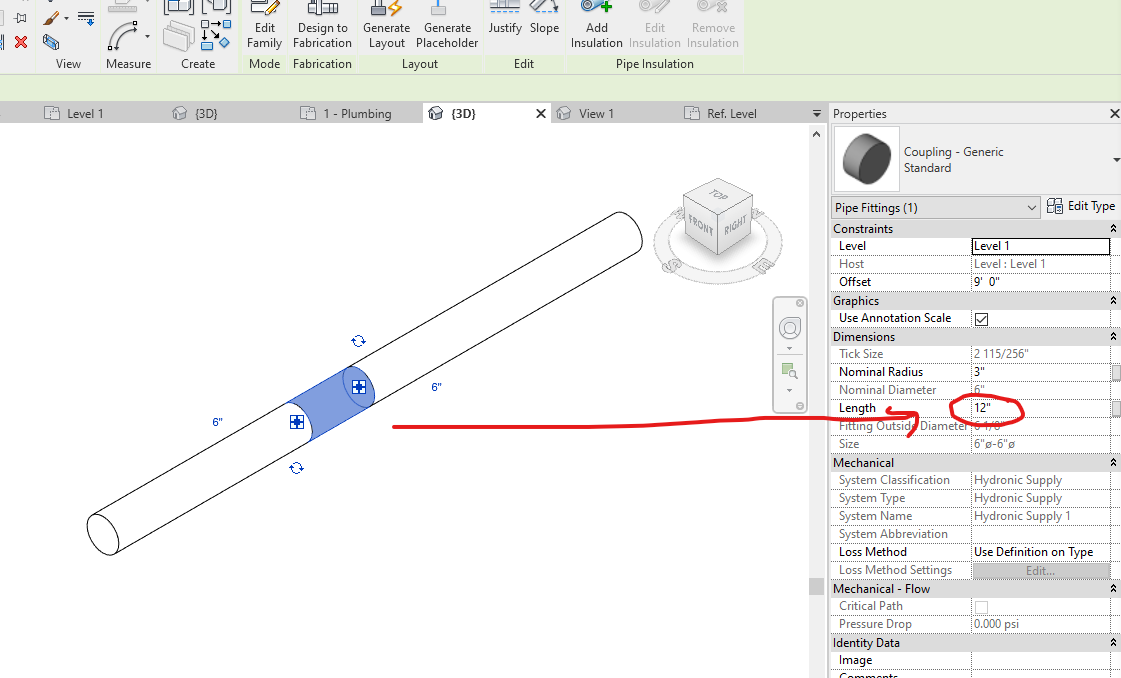The height and width of the screenshot is (678, 1121).
Task: Click Generate Placeholder tool
Action: coord(447,25)
